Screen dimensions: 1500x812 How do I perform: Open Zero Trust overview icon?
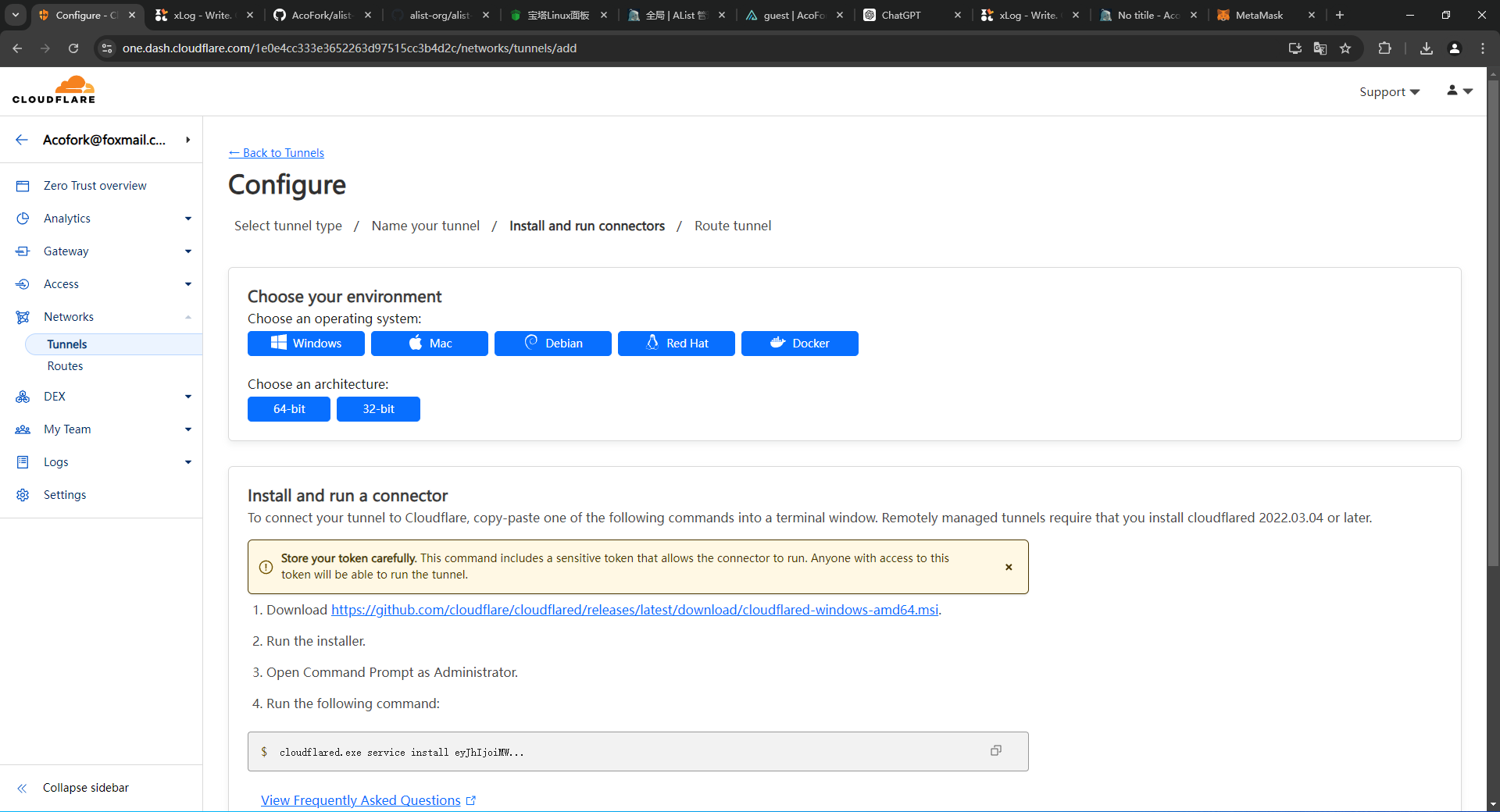[x=23, y=186]
